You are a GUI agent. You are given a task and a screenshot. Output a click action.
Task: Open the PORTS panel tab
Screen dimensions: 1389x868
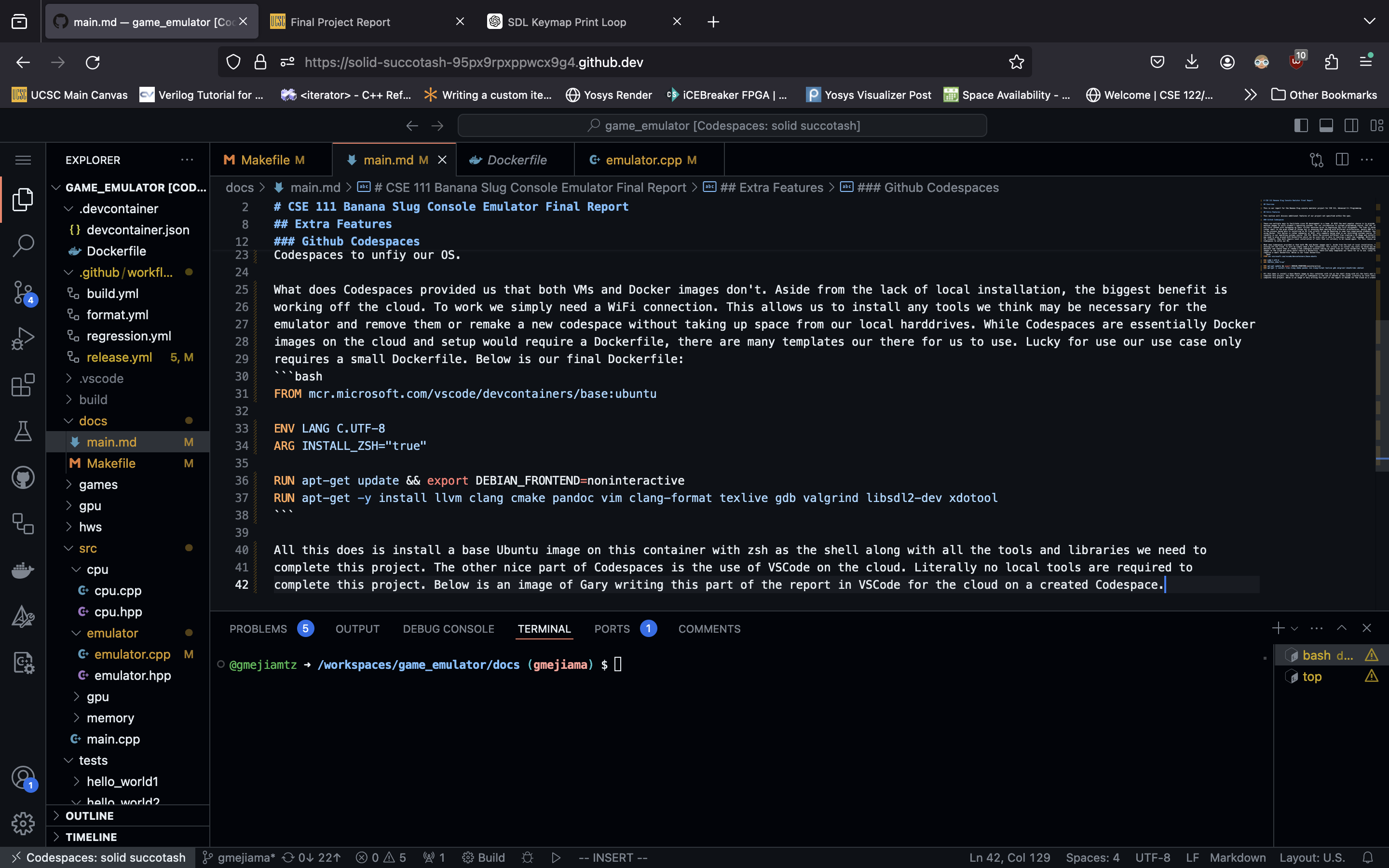pyautogui.click(x=625, y=629)
